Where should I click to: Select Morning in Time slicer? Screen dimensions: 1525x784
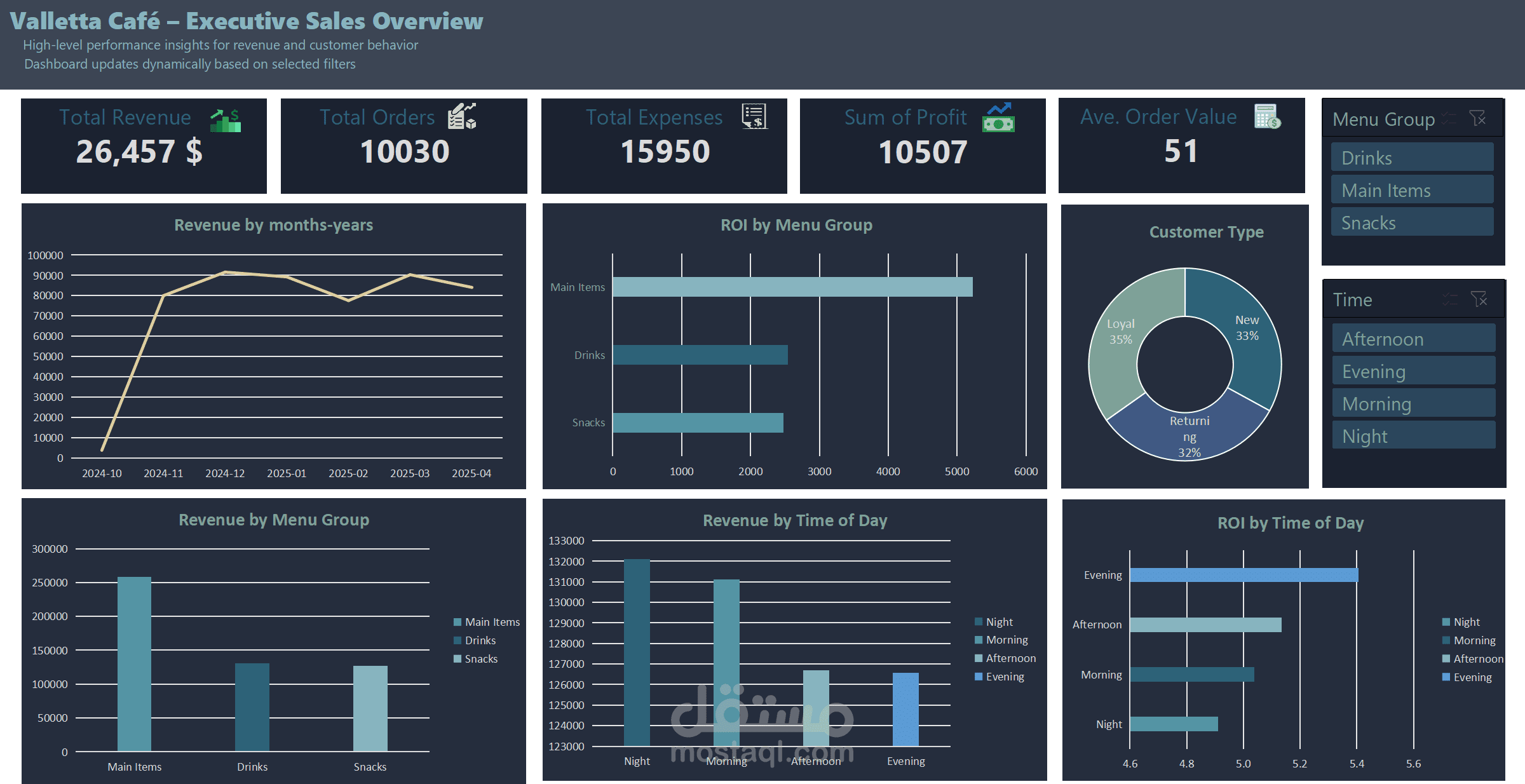1413,403
